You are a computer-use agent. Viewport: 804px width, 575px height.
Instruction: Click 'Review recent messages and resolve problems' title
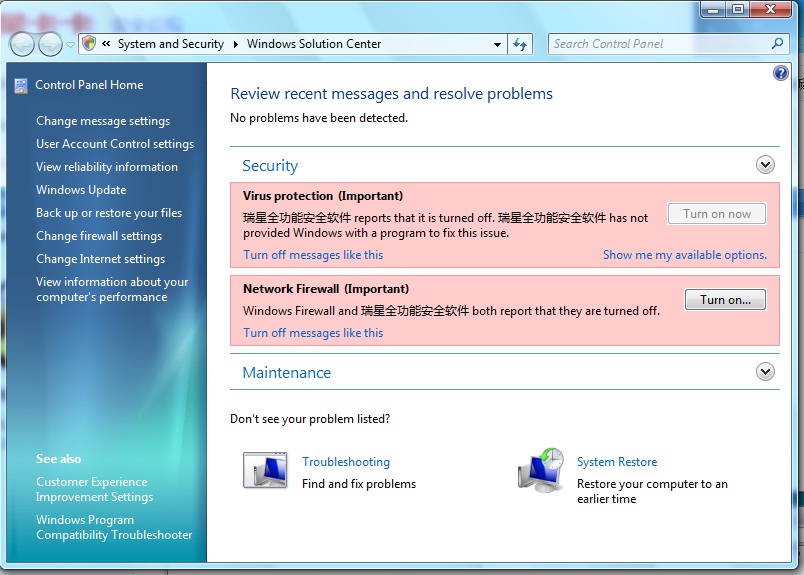(x=392, y=94)
